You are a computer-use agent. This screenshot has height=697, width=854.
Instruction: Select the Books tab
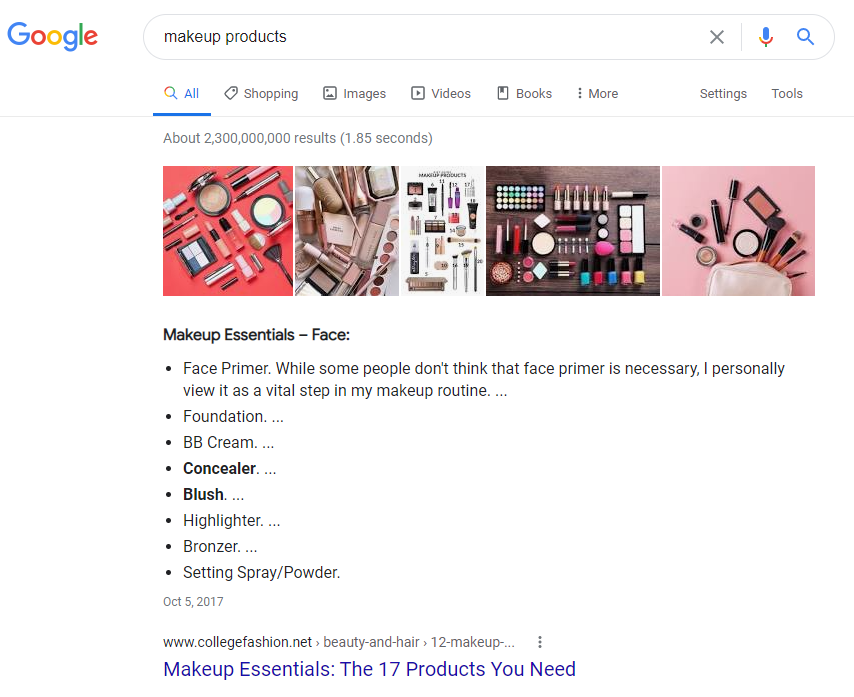524,93
